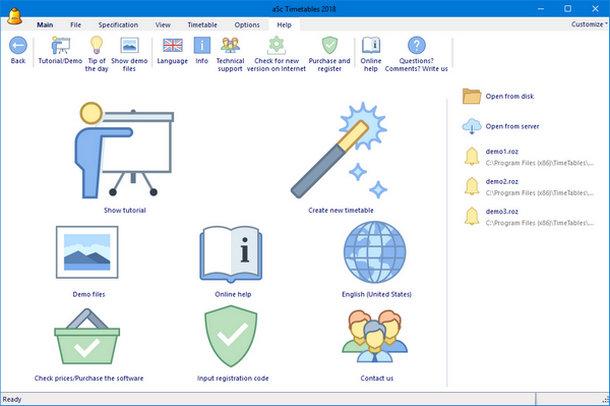610x406 pixels.
Task: Click Questions? Comments? Write us
Action: pyautogui.click(x=416, y=54)
